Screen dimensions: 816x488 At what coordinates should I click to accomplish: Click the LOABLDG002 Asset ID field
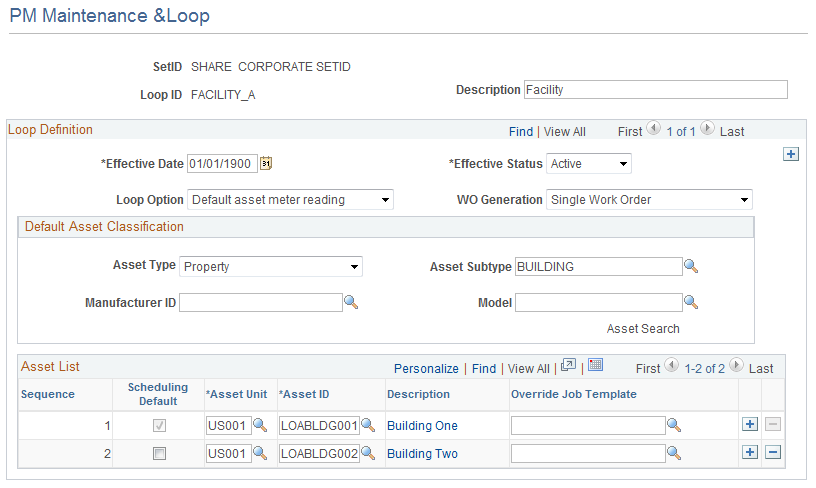(319, 454)
